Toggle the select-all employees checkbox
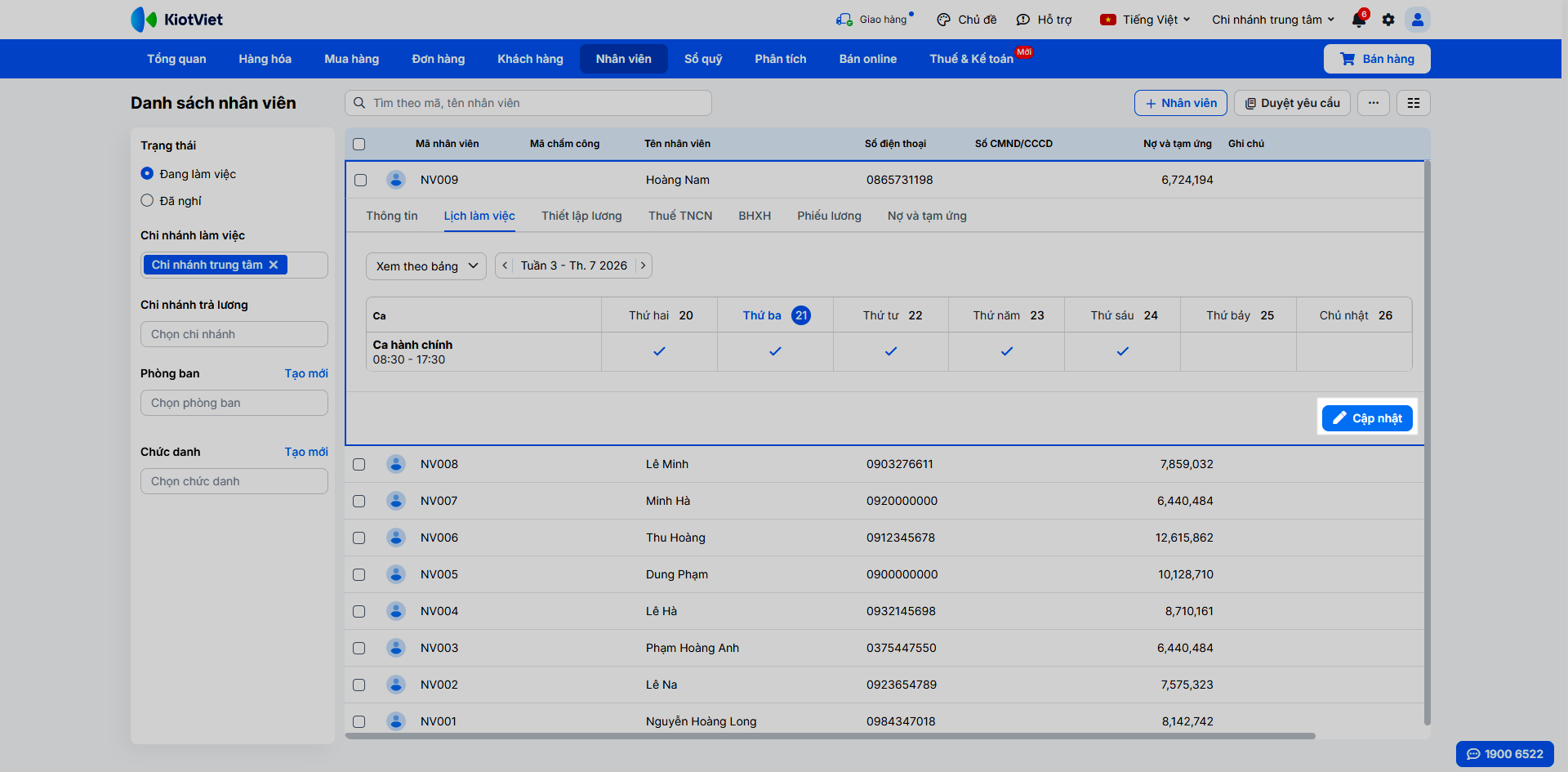This screenshot has height=772, width=1568. point(359,145)
